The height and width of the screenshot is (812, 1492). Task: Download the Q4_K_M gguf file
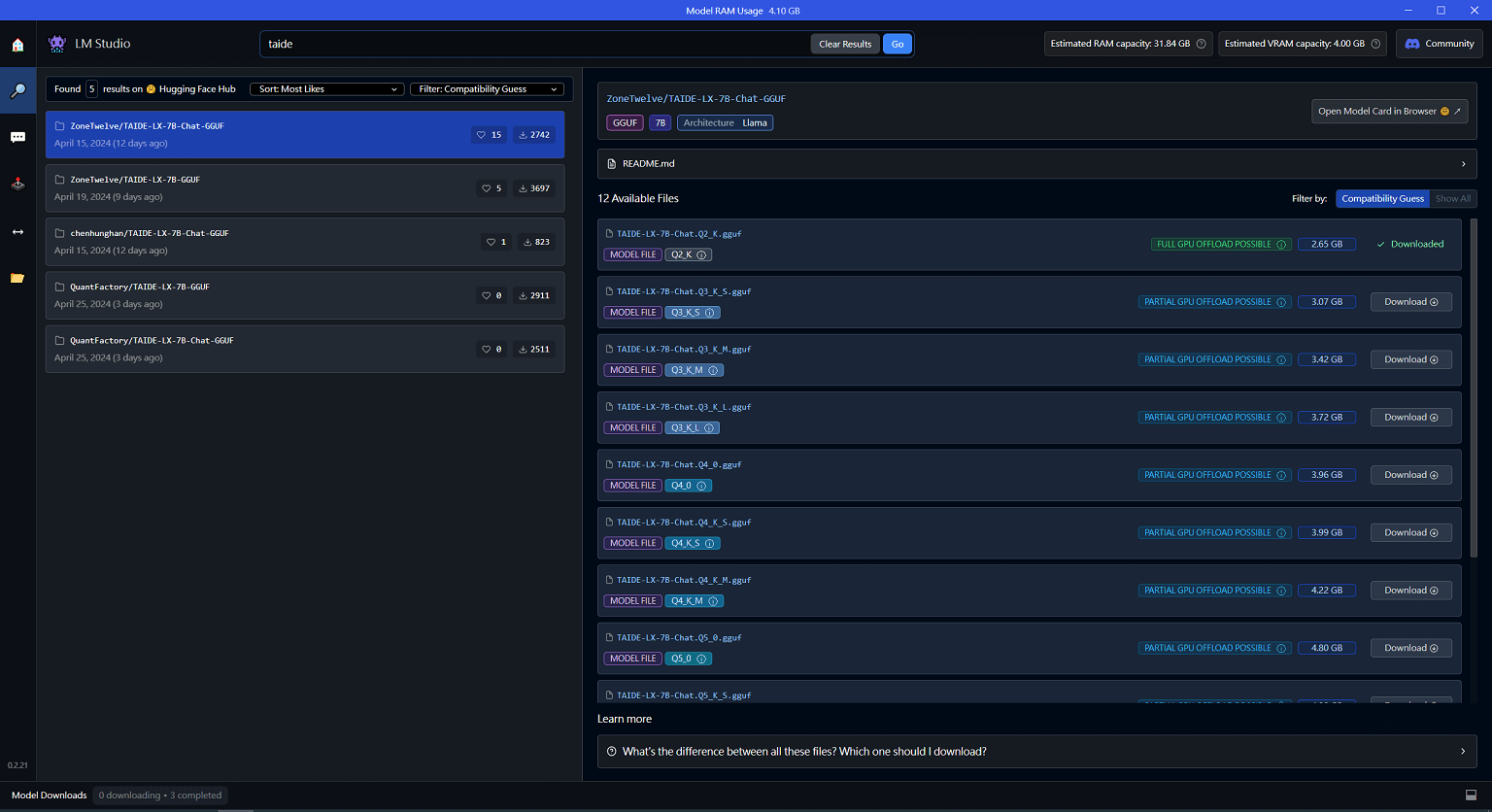point(1410,591)
